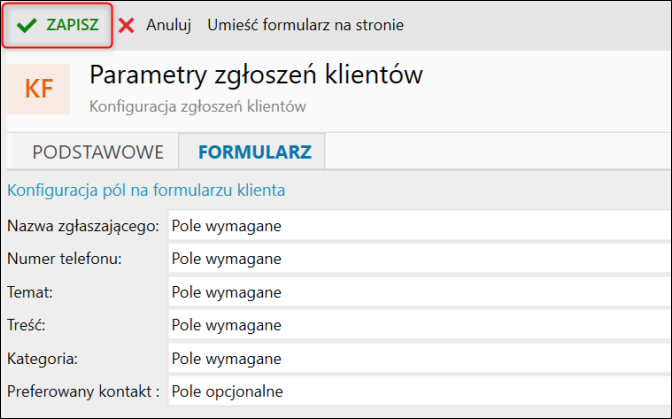
Task: Expand the Temat field setting
Action: (419, 292)
